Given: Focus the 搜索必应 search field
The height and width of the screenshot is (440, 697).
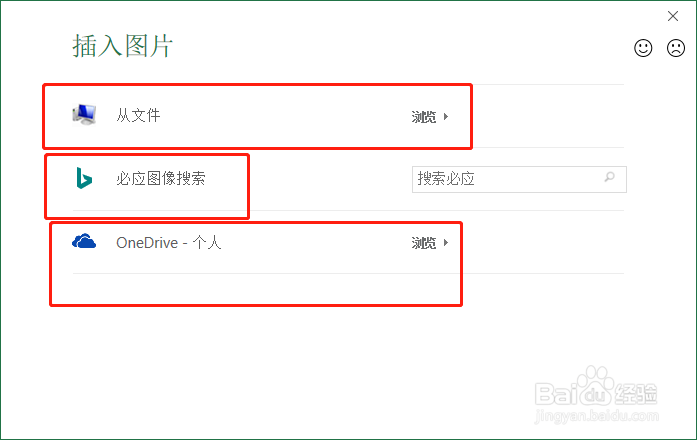Looking at the screenshot, I should click(506, 179).
